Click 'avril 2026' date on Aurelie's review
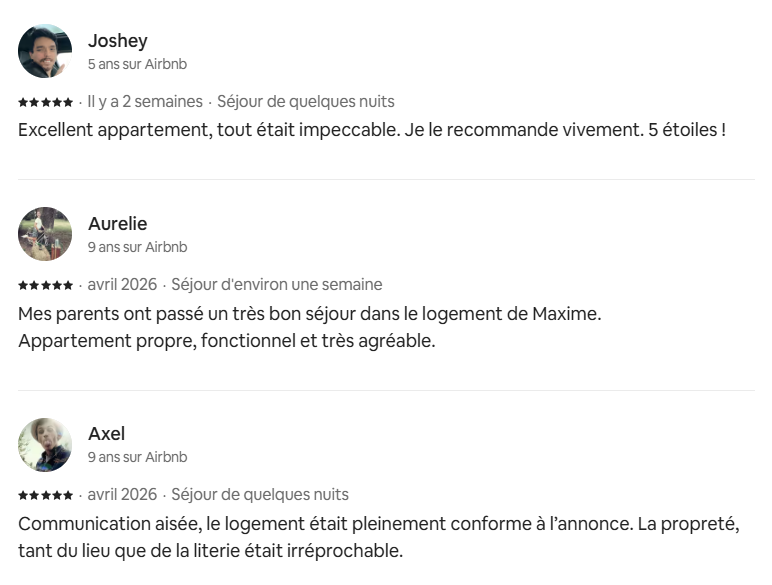772x585 pixels. click(x=122, y=285)
